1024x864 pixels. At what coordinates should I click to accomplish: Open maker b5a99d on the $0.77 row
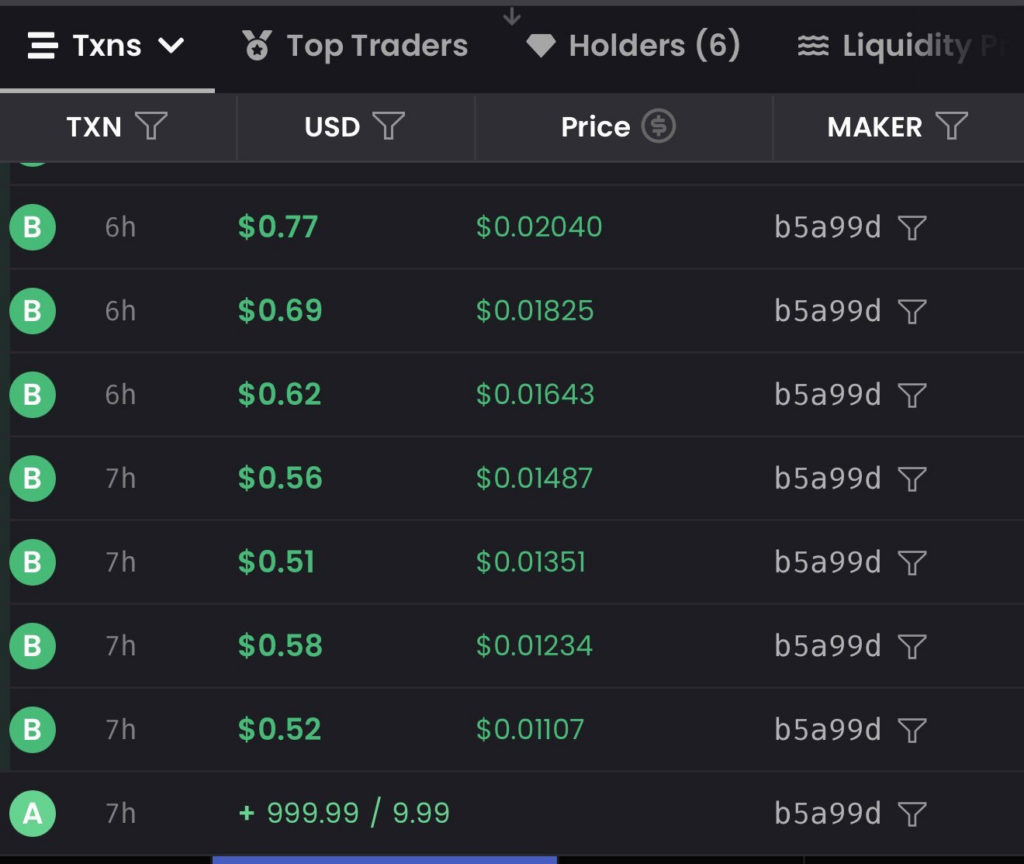click(827, 228)
